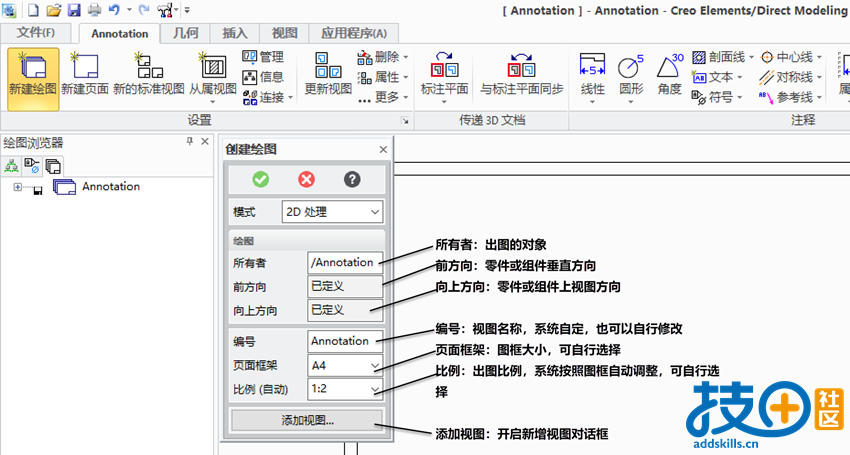Click the 新建绘图 (new drawing) icon
The image size is (850, 455).
[33, 79]
